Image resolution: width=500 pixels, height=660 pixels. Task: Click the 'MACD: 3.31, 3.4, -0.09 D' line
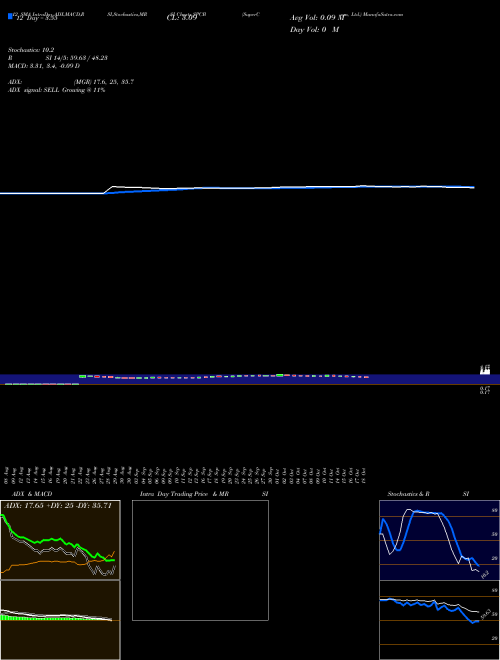[44, 66]
